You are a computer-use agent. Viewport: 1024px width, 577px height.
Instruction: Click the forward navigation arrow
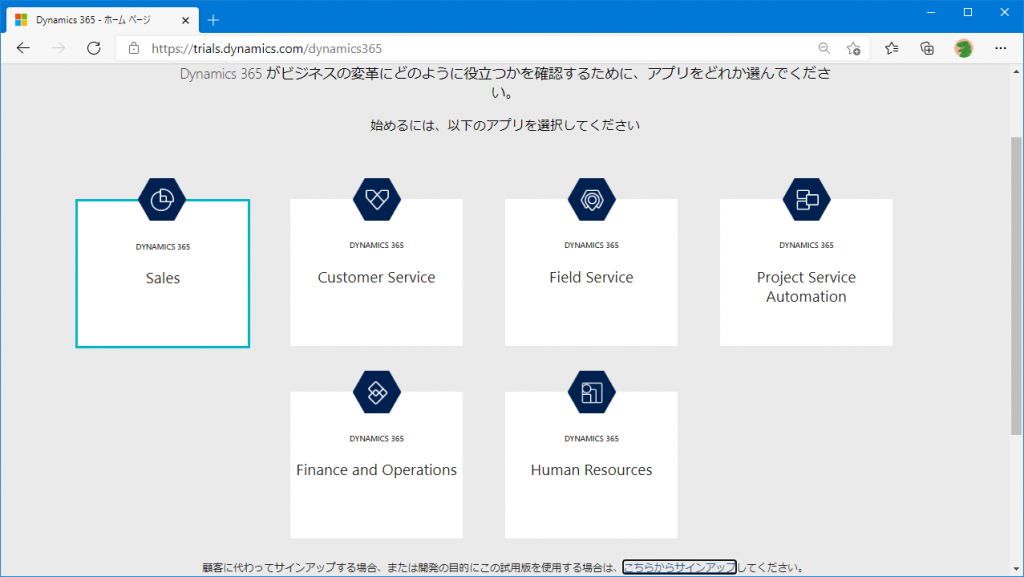tap(59, 48)
